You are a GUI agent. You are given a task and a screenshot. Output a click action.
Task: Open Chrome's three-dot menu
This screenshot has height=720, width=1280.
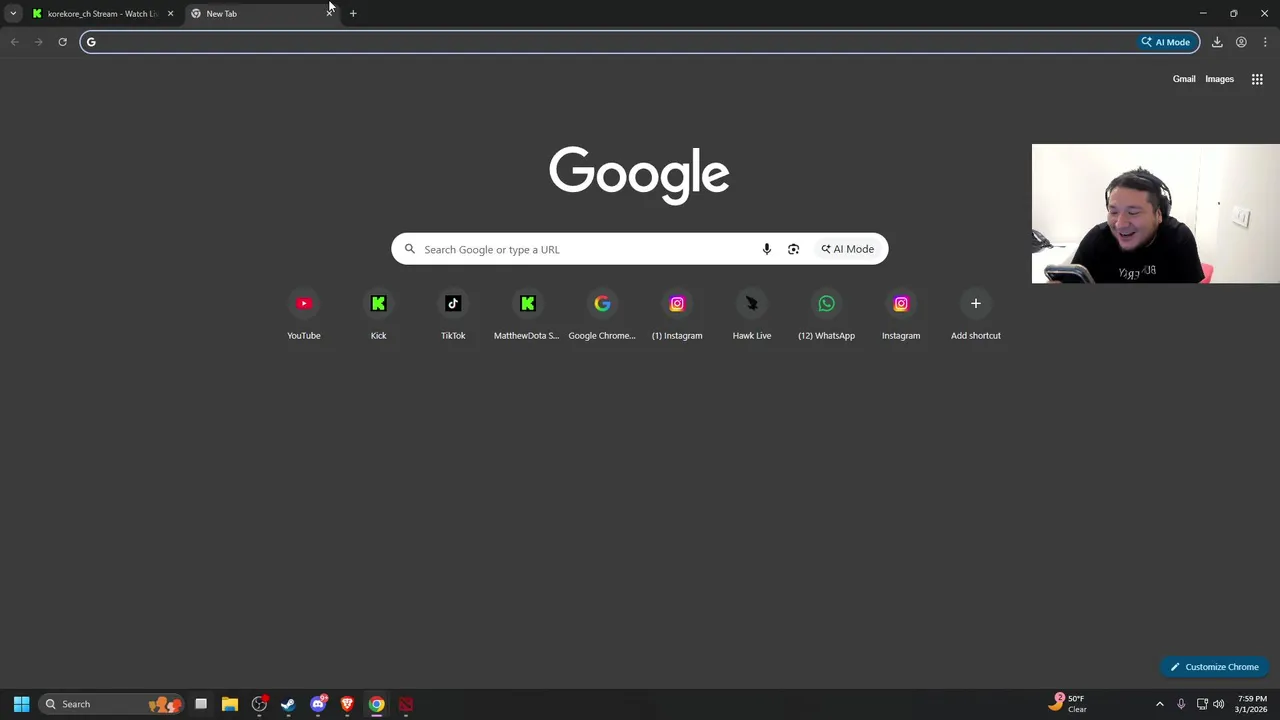coord(1265,42)
